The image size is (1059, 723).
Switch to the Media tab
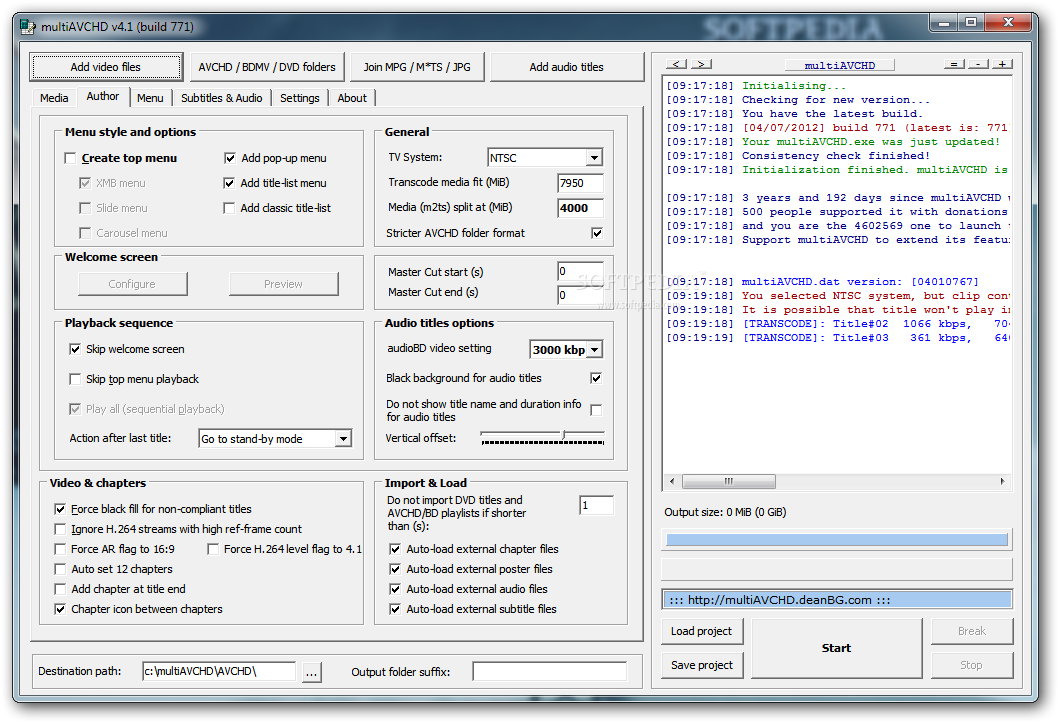[x=54, y=98]
